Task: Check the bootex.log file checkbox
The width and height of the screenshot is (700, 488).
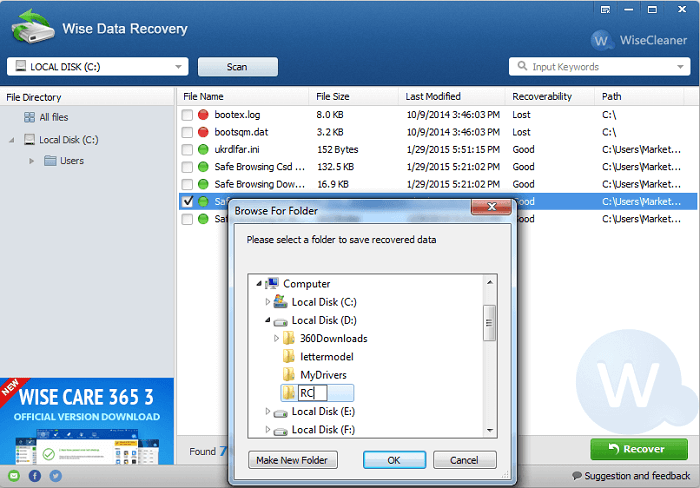Action: point(187,115)
